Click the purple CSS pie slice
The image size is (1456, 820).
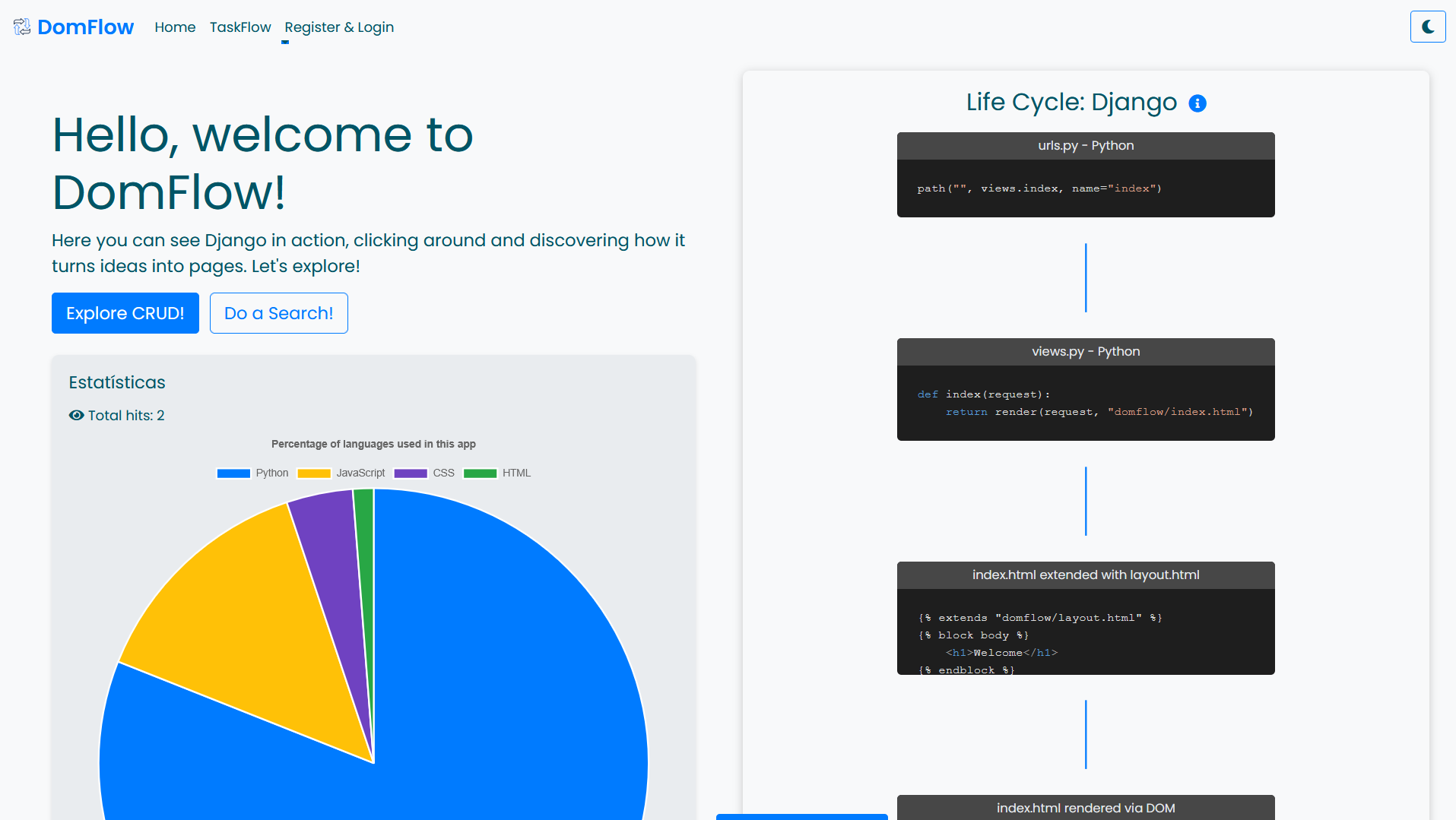point(335,570)
